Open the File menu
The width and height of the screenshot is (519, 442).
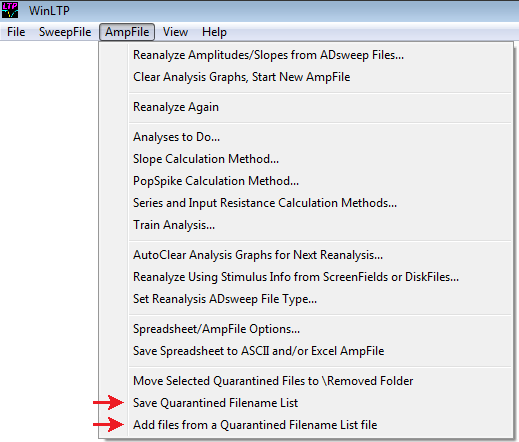[x=16, y=32]
